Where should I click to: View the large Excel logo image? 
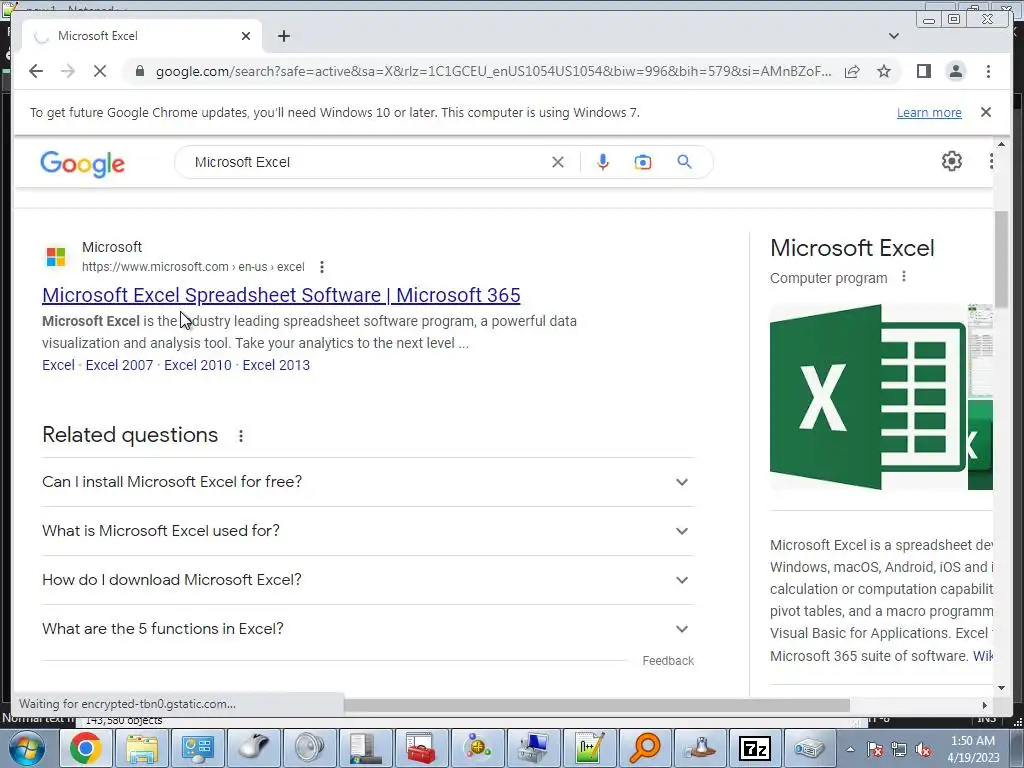[868, 396]
